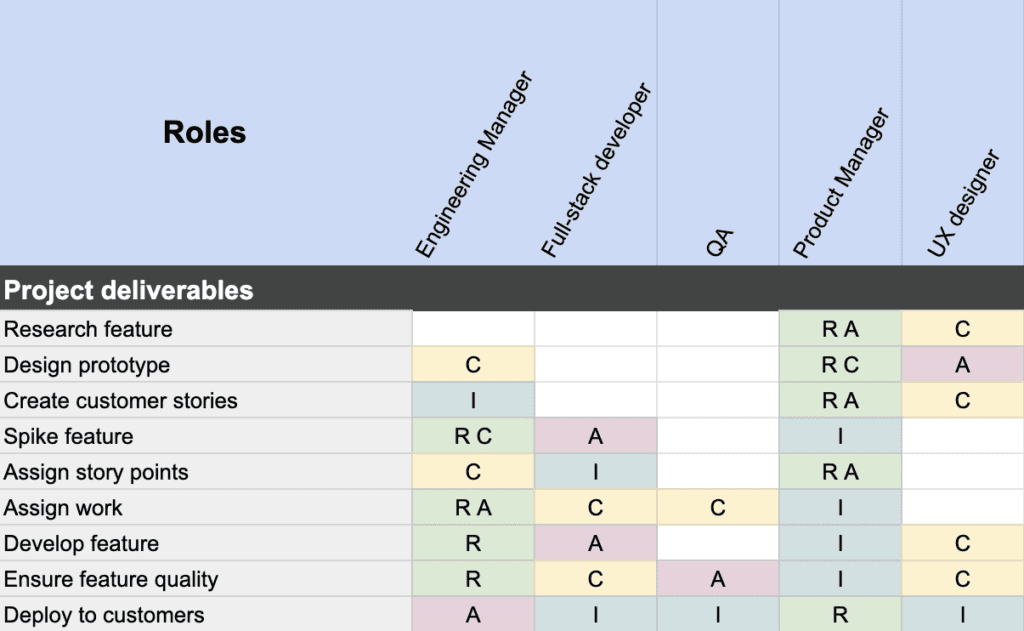Select UX designer cell in Design prototype row

(x=962, y=365)
